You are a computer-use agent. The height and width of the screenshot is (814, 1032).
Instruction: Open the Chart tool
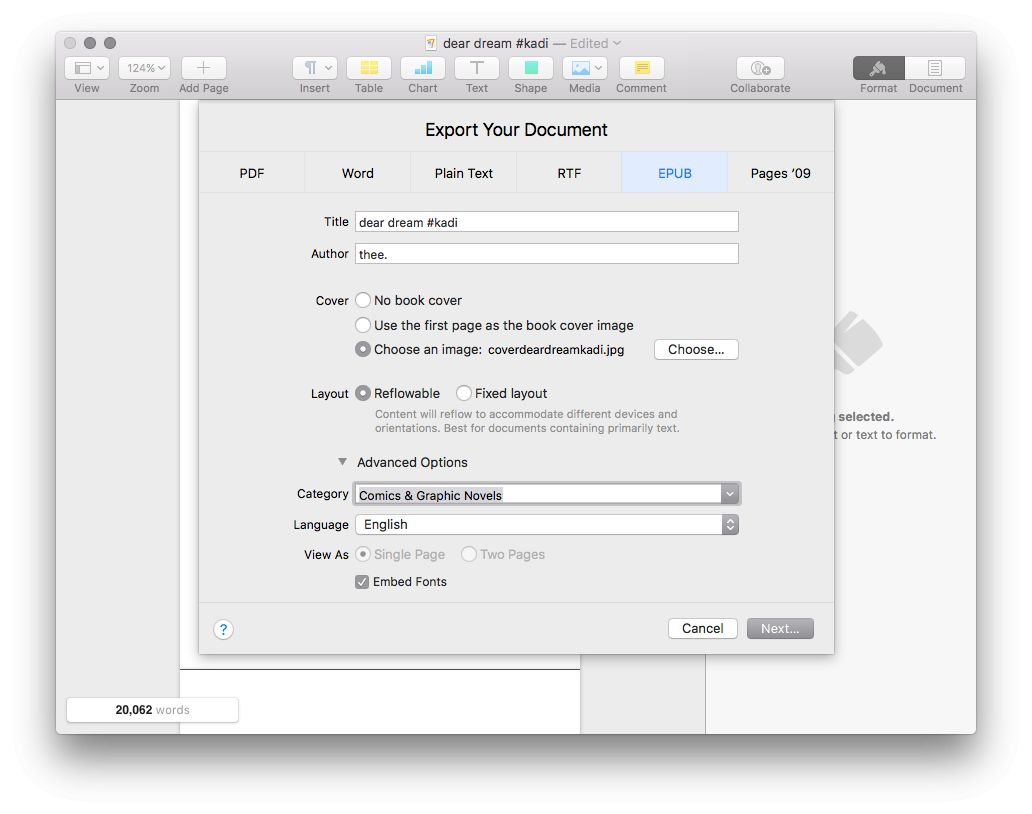[422, 68]
